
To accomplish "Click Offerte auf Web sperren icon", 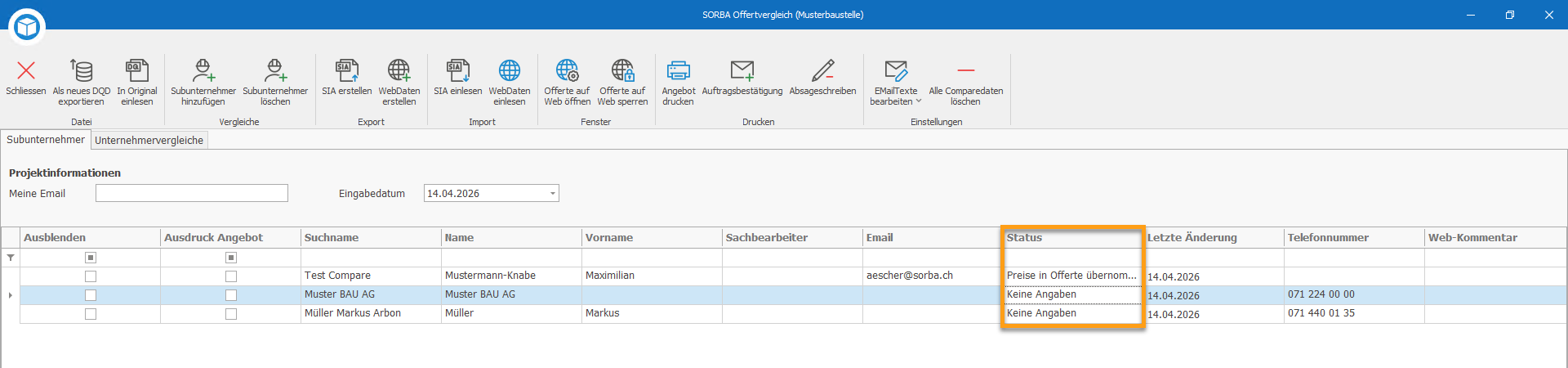I will tap(622, 70).
